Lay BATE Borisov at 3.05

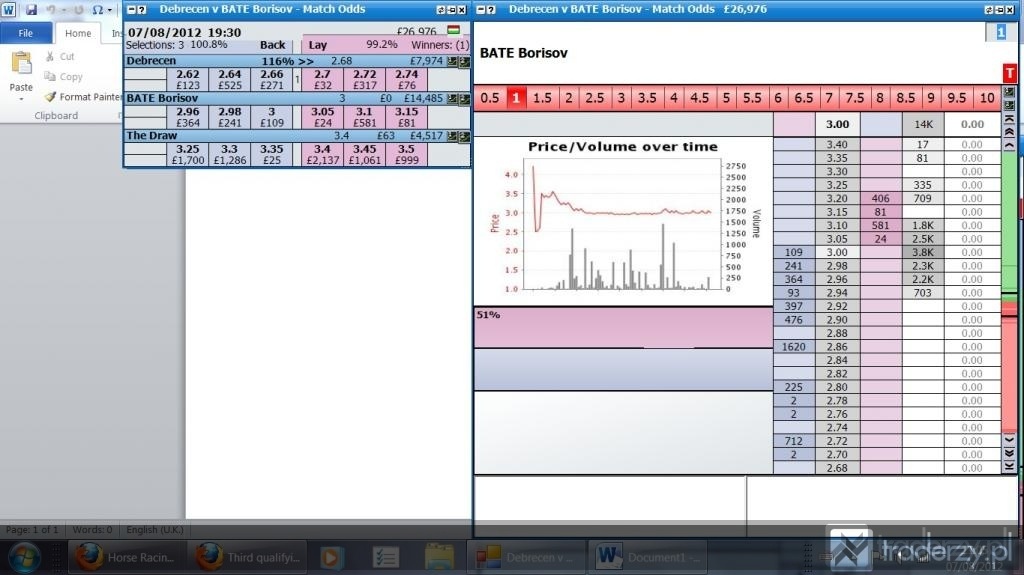pyautogui.click(x=323, y=117)
